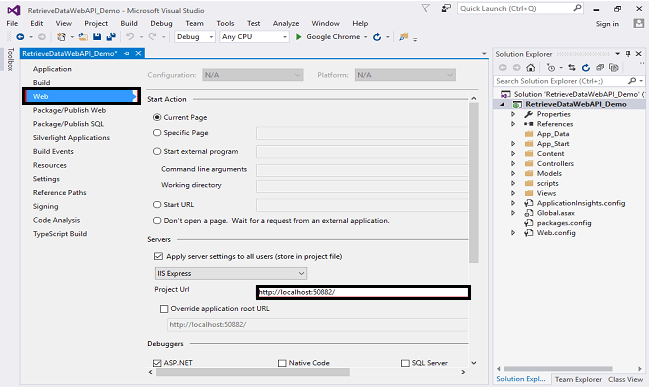Switch to the Class View tab
This screenshot has height=387, width=649.
[625, 379]
